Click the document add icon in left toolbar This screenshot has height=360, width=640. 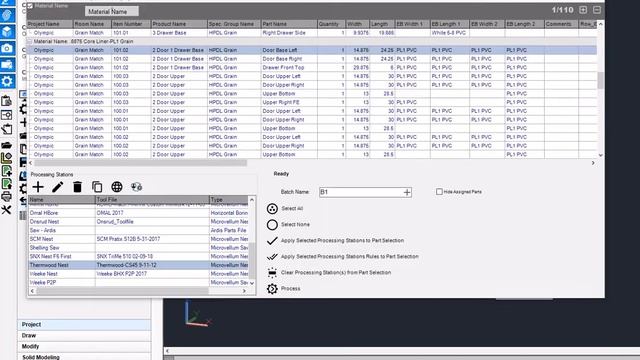(x=7, y=171)
